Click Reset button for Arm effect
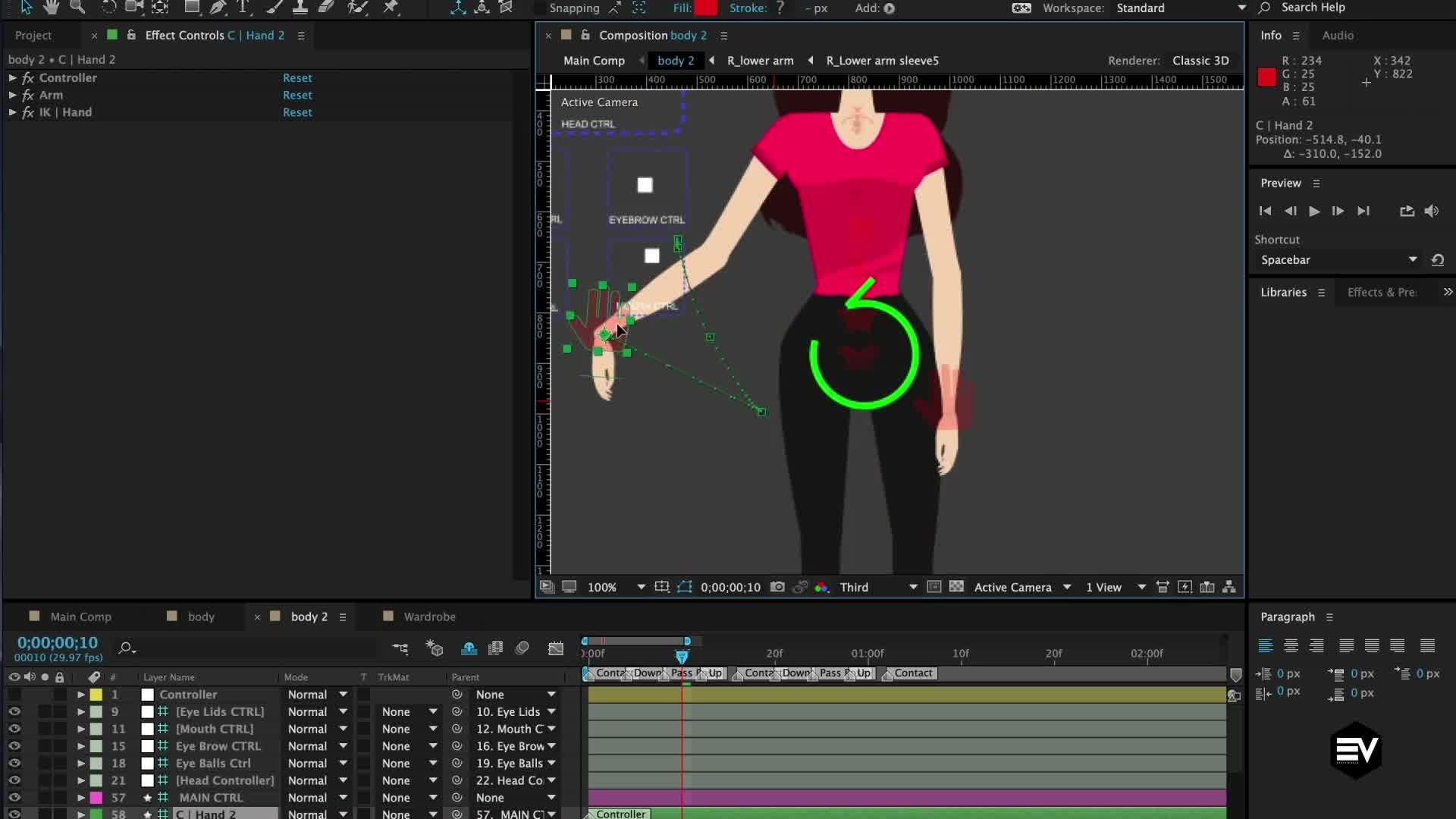Viewport: 1456px width, 819px height. (297, 95)
